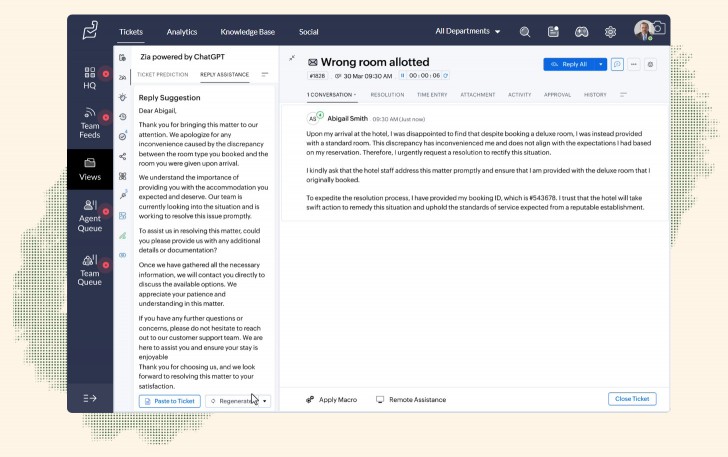The image size is (728, 457).
Task: Click the share icon in panel strip
Action: click(x=122, y=157)
